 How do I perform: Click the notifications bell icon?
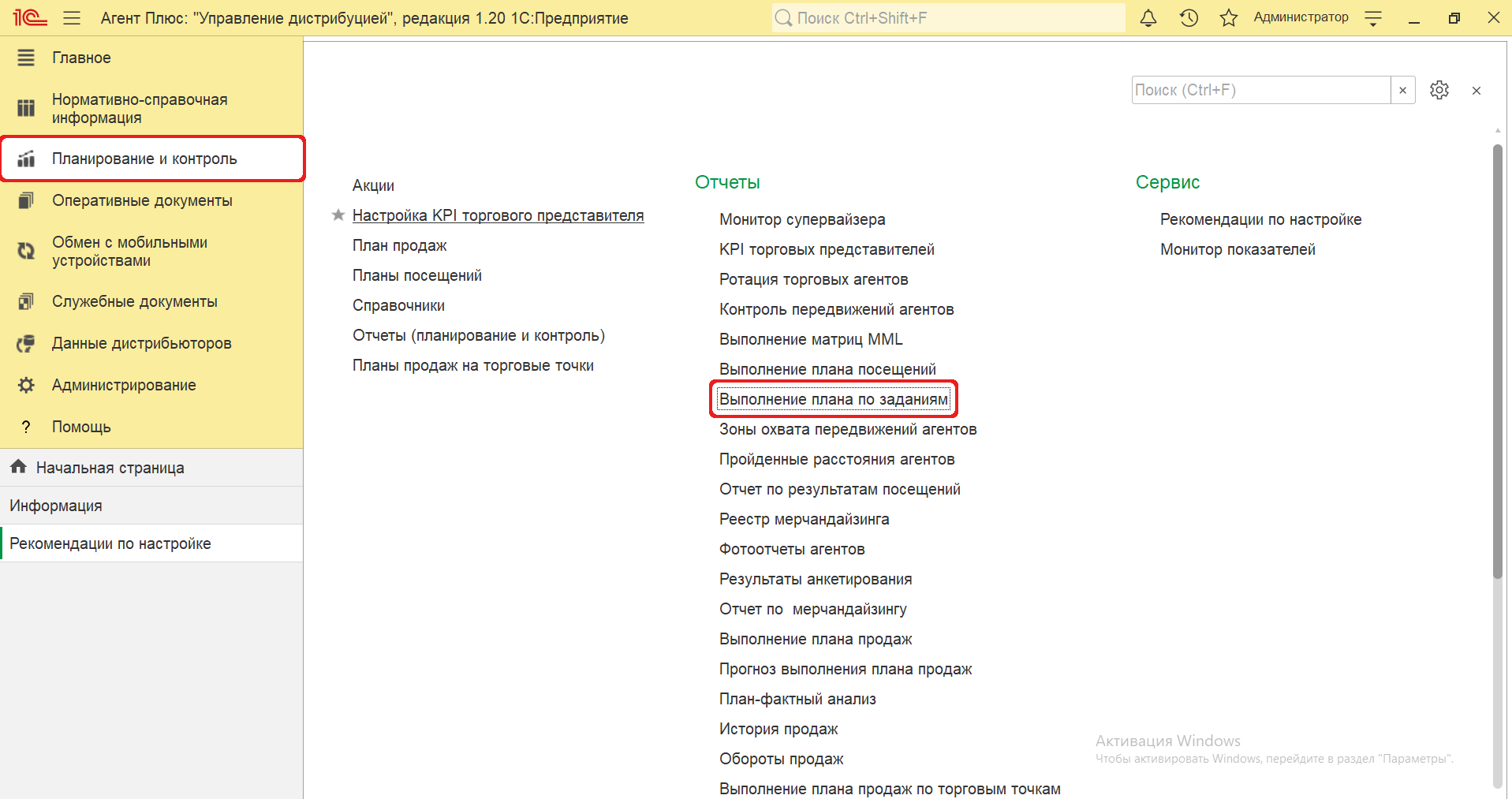(1148, 17)
